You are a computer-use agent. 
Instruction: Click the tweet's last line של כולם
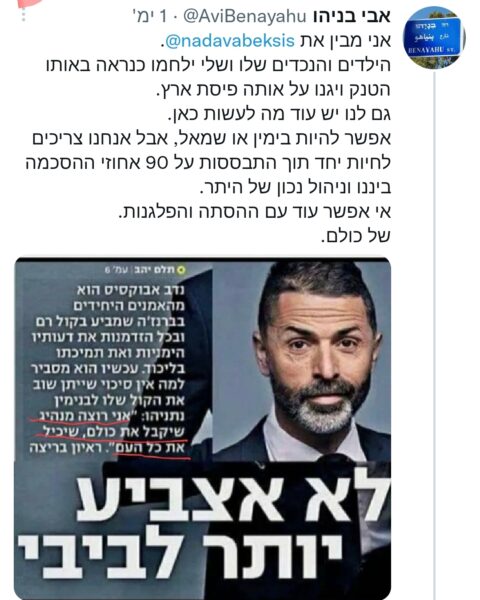point(356,236)
